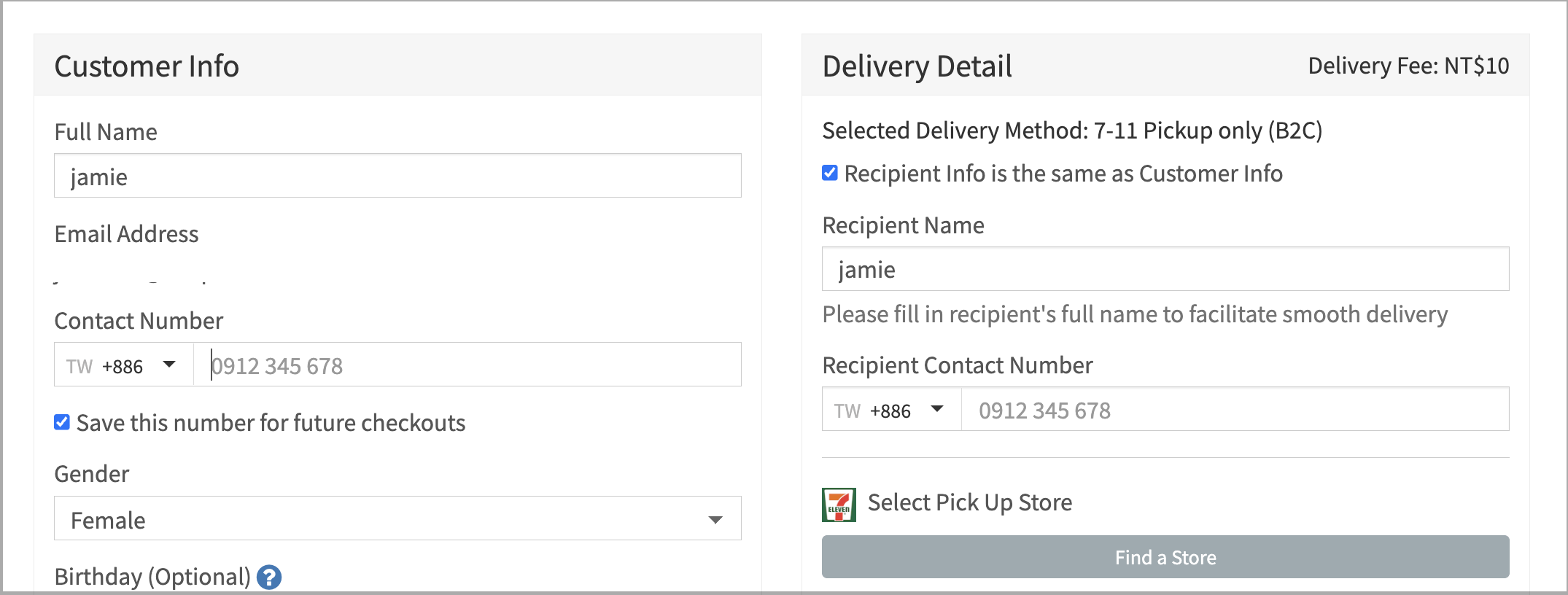Click the Recipient country code caret arrow
Image resolution: width=1568 pixels, height=595 pixels.
937,408
